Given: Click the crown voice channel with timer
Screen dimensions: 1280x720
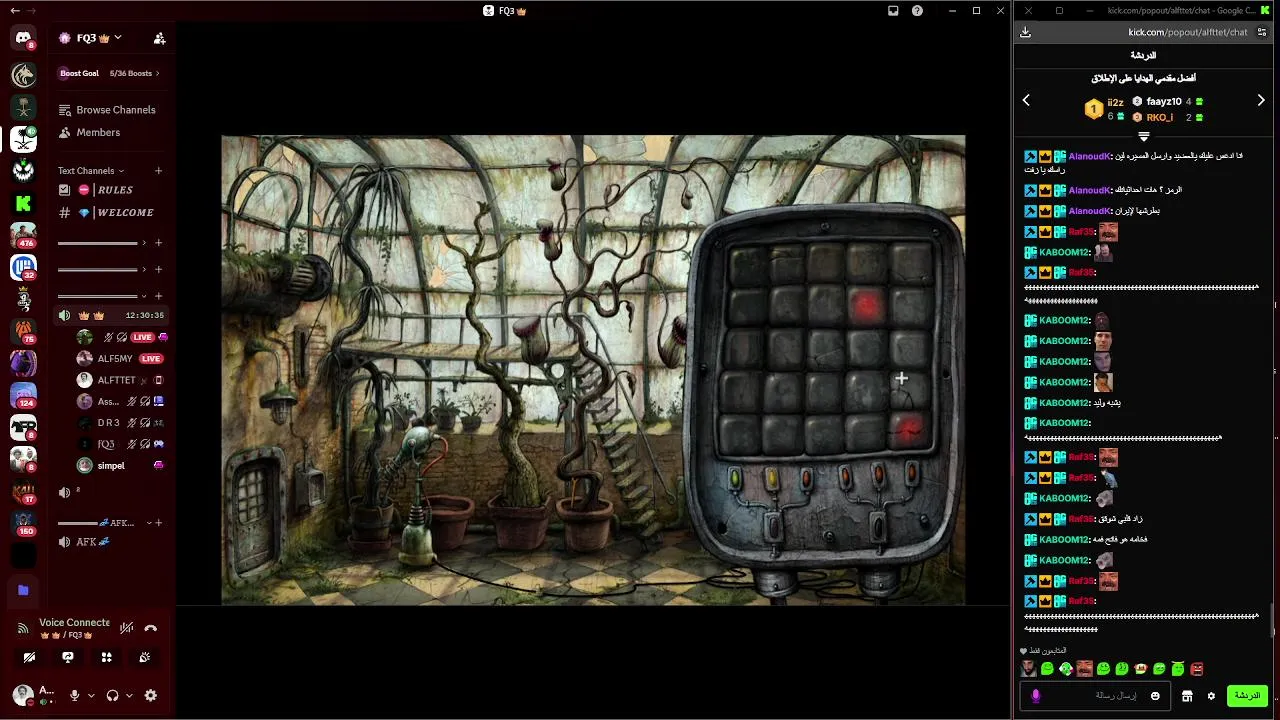Looking at the screenshot, I should (x=110, y=315).
